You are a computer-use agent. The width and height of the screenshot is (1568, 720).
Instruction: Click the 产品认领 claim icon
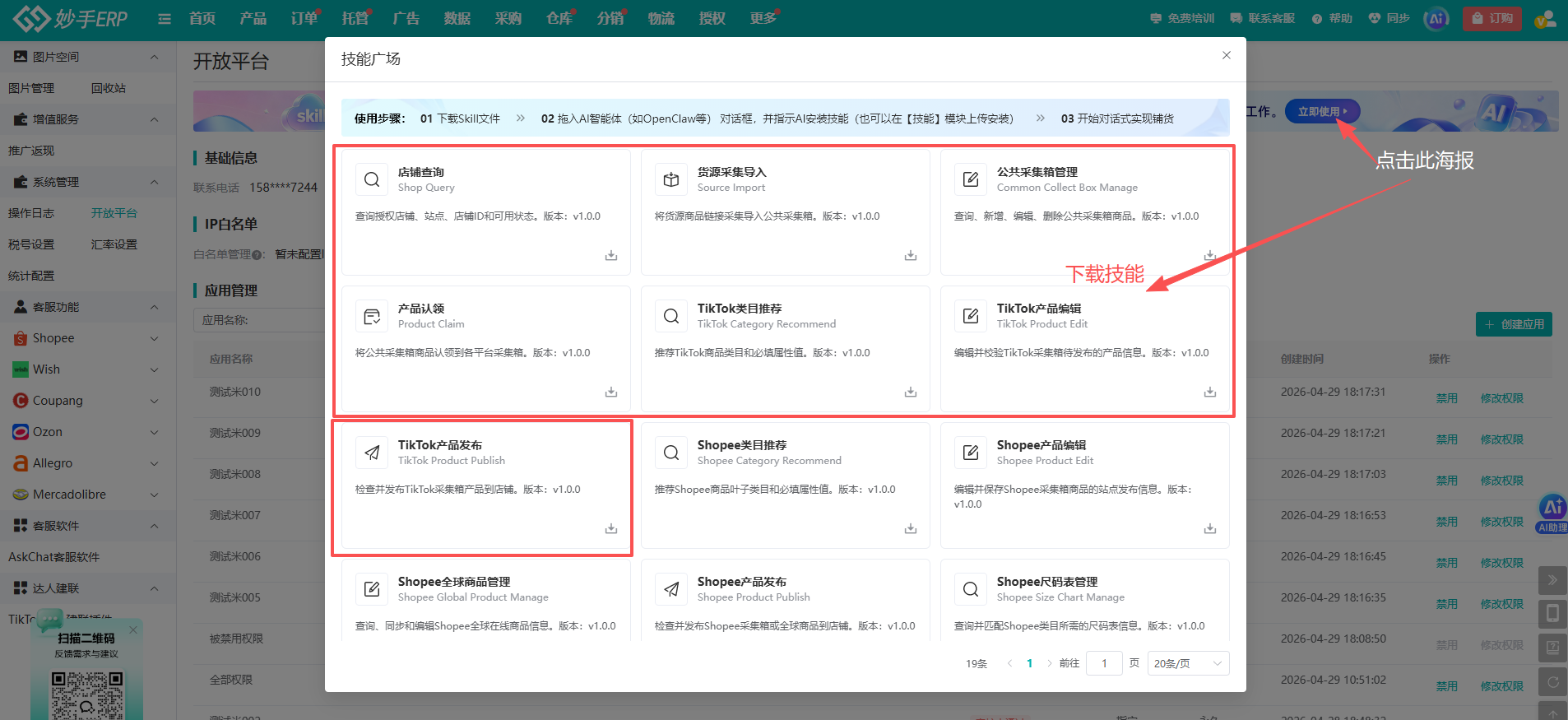coord(372,316)
